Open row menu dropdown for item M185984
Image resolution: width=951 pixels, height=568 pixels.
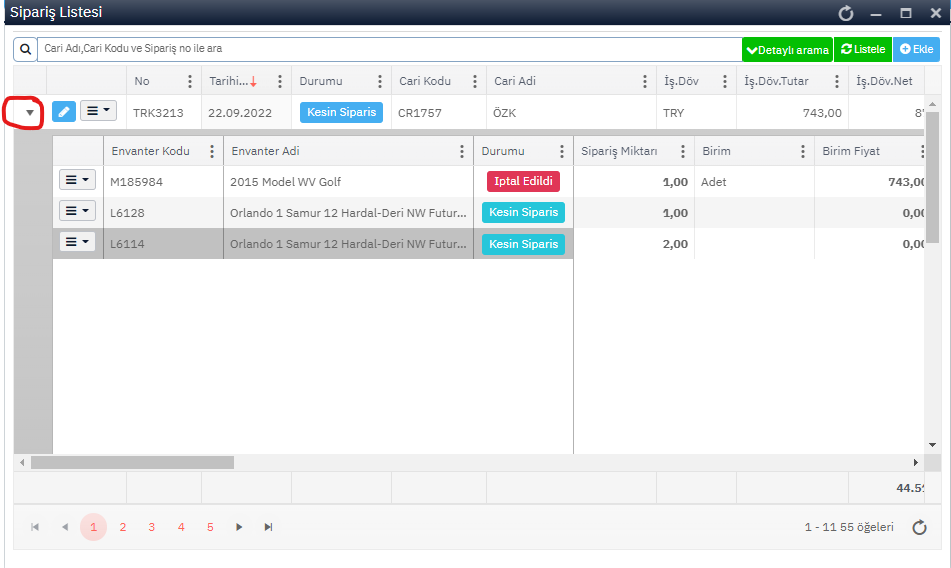(77, 181)
